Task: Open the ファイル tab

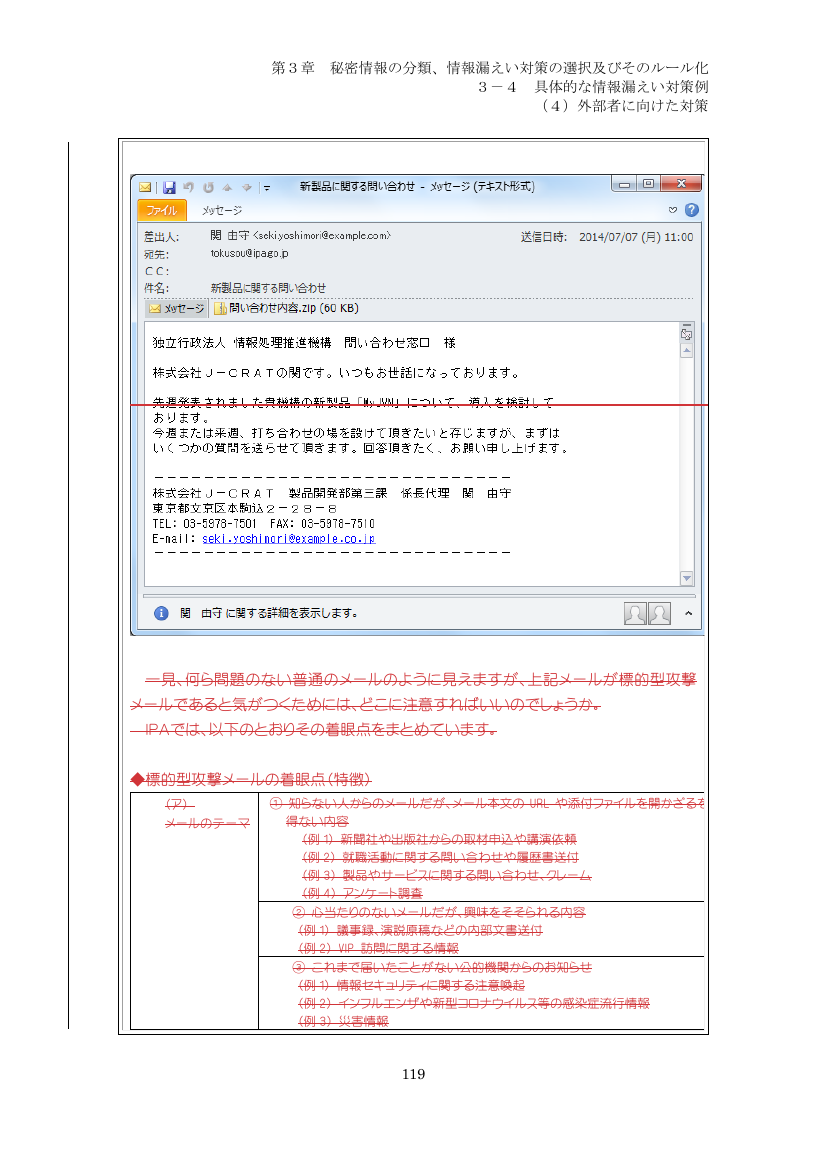Action: [x=161, y=210]
